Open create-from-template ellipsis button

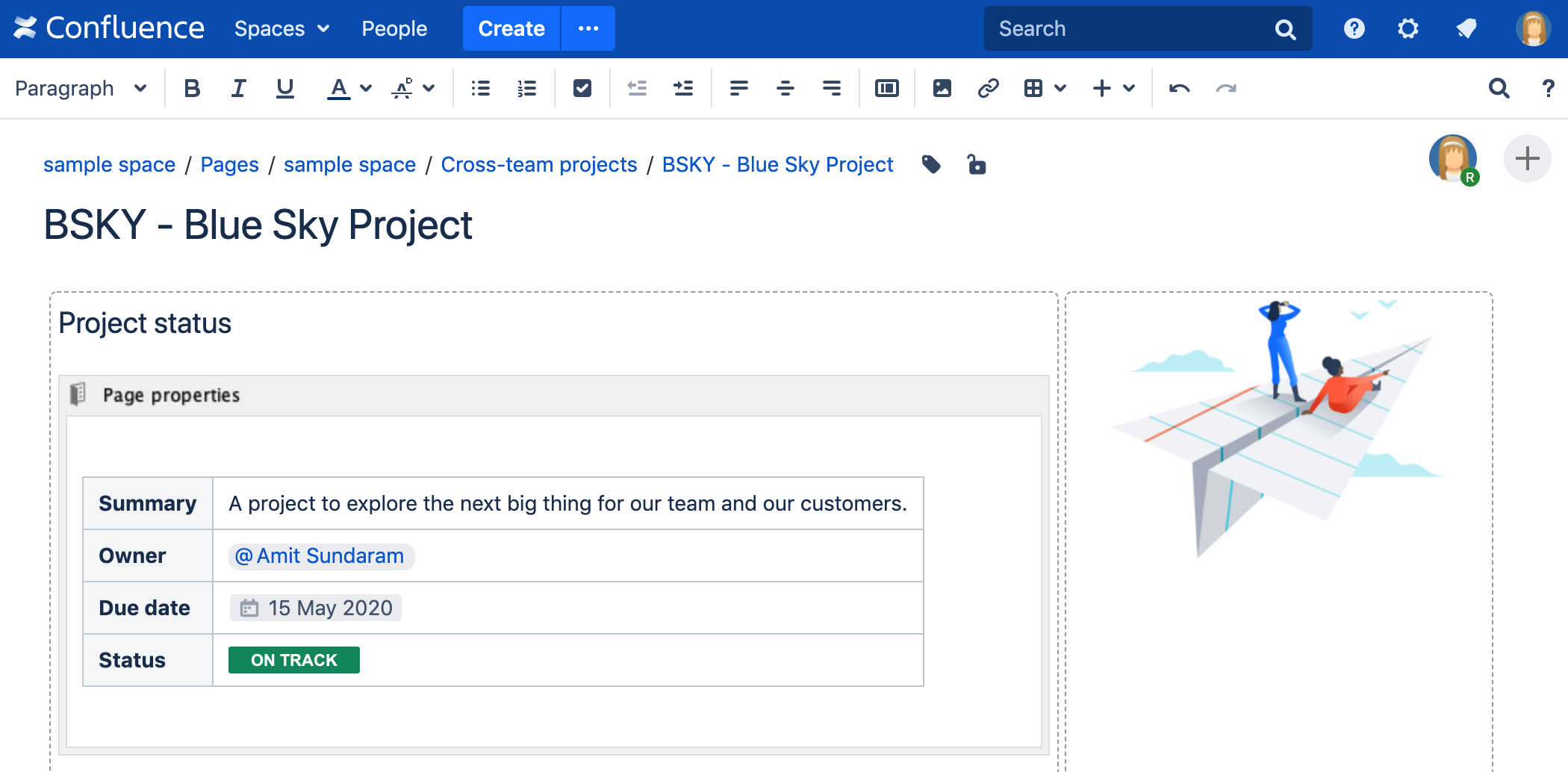click(x=588, y=28)
